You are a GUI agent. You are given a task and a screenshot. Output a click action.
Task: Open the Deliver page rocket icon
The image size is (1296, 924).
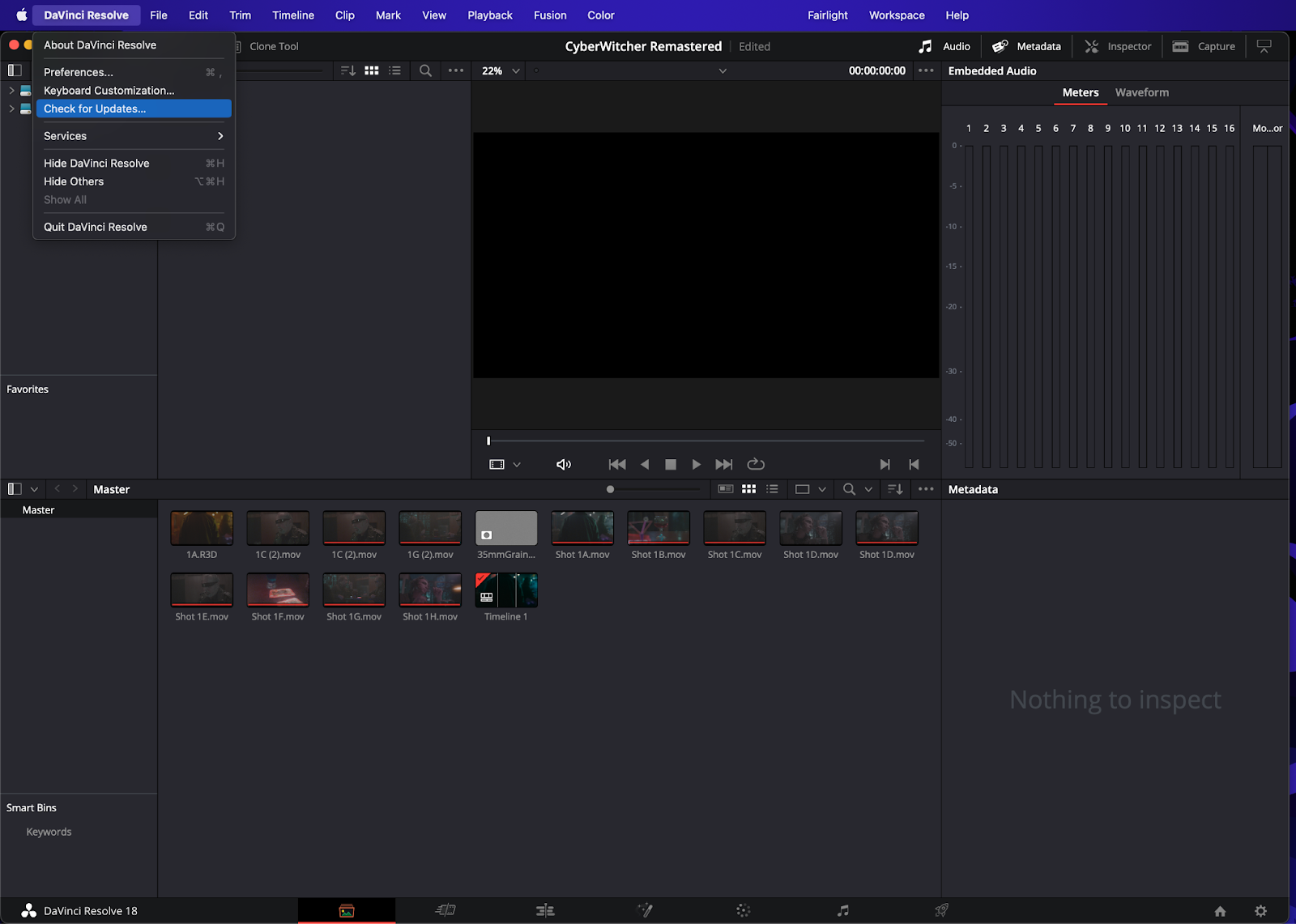(x=942, y=910)
